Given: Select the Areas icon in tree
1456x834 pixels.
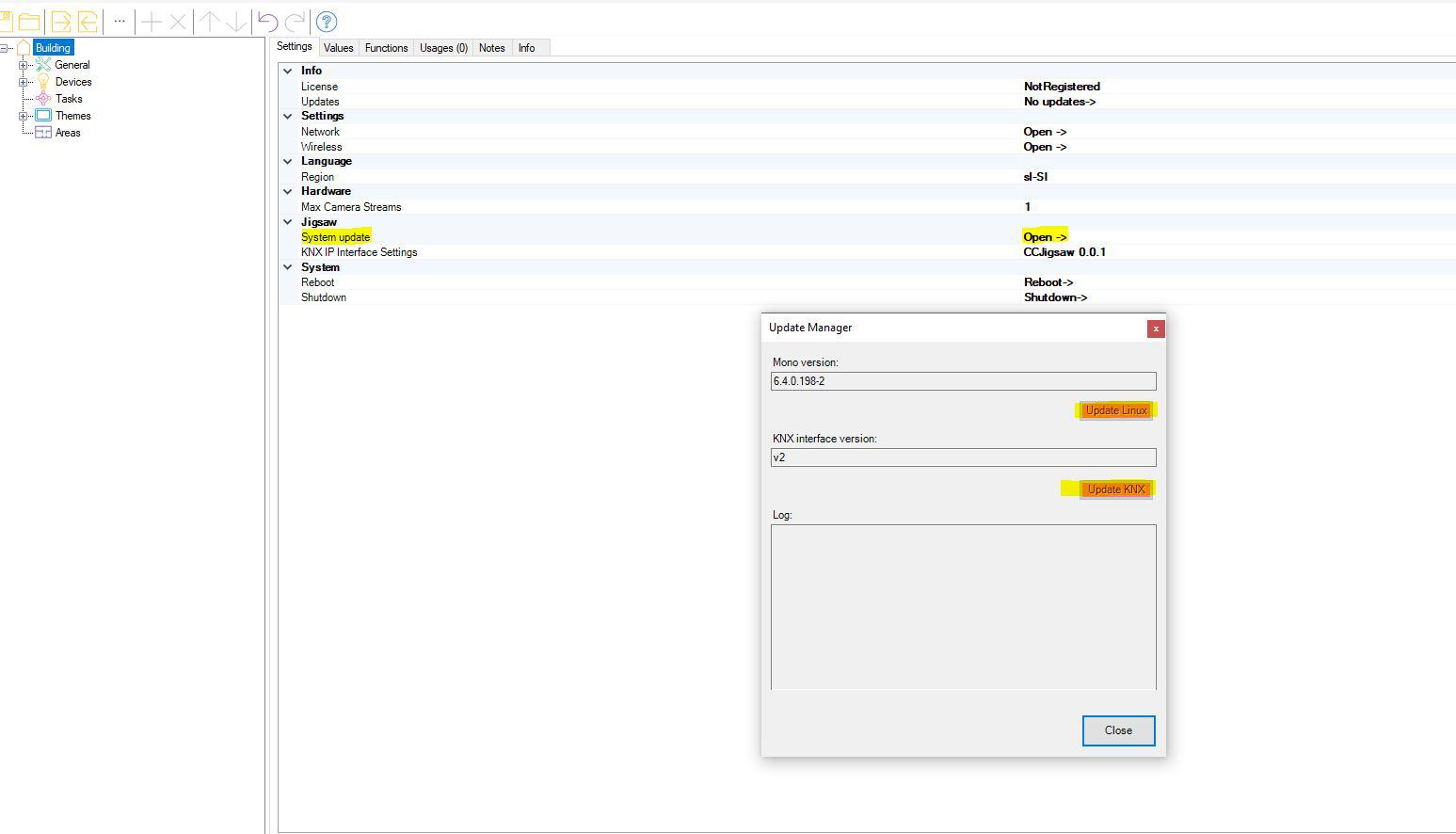Looking at the screenshot, I should coord(43,133).
